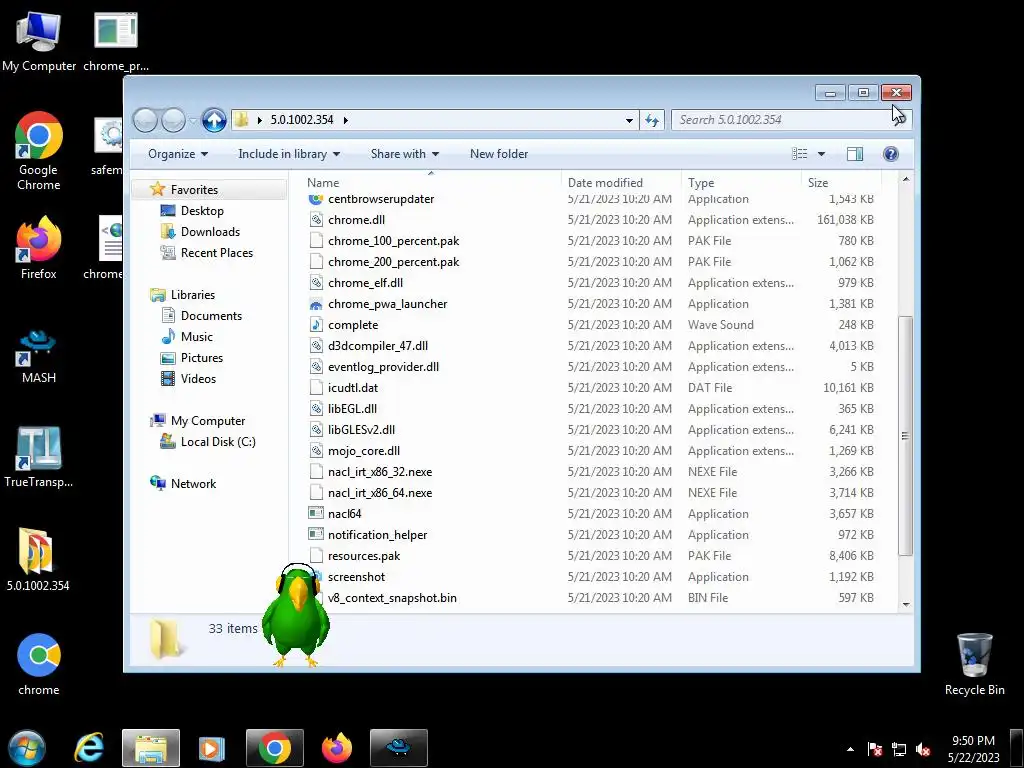
Task: Click the muted volume tray icon
Action: [923, 750]
